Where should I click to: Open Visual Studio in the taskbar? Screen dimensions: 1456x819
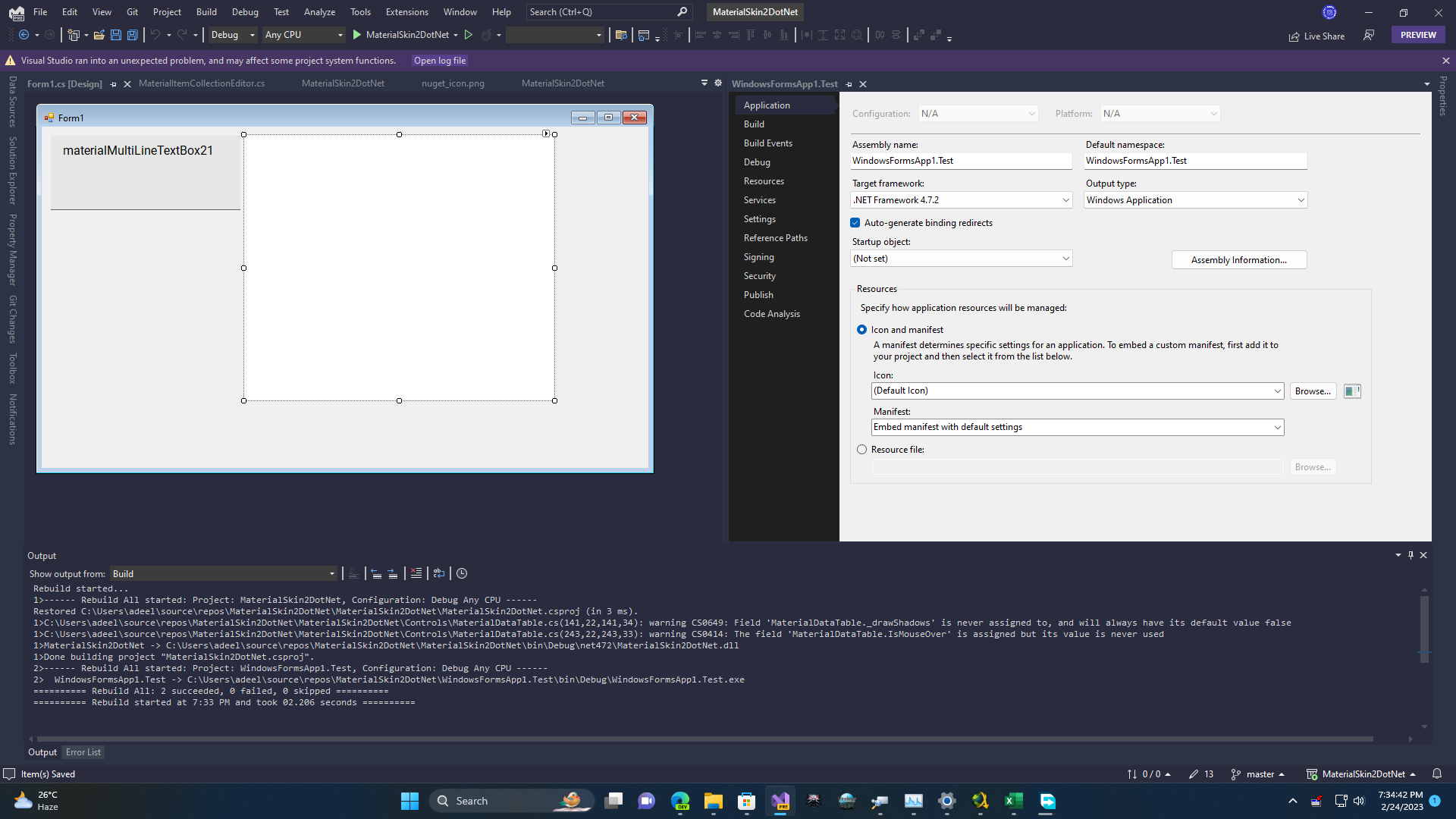coord(781,802)
